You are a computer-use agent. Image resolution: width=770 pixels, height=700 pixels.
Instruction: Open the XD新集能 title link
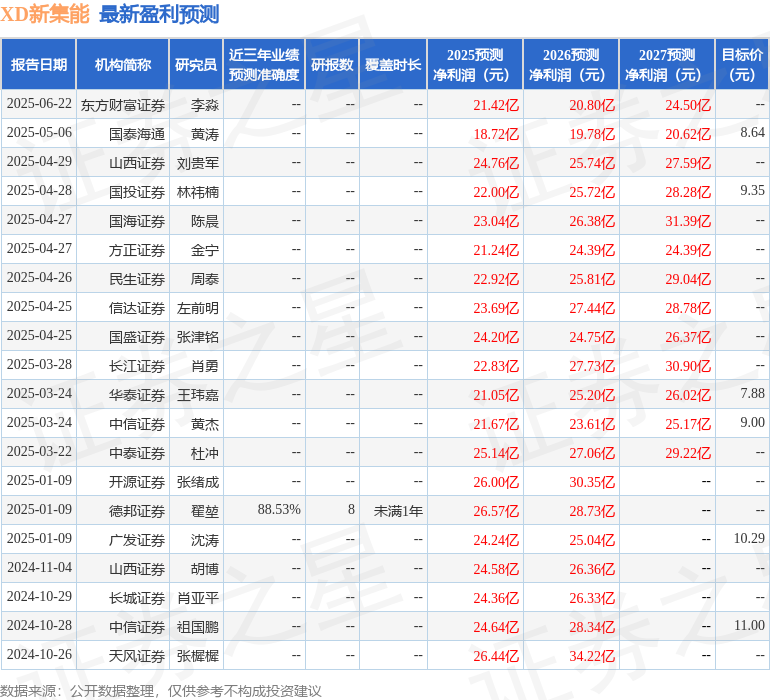coord(45,14)
